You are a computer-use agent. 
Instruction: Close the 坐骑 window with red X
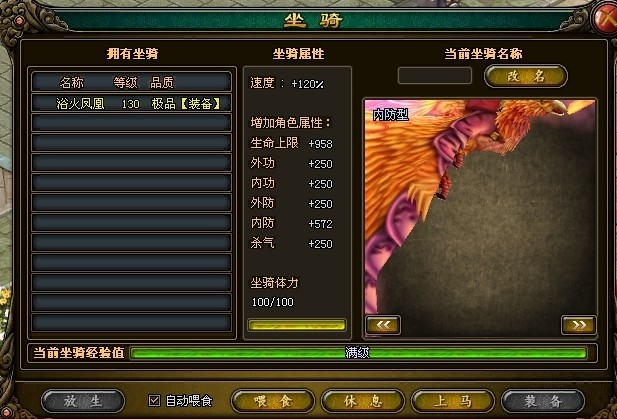[605, 18]
